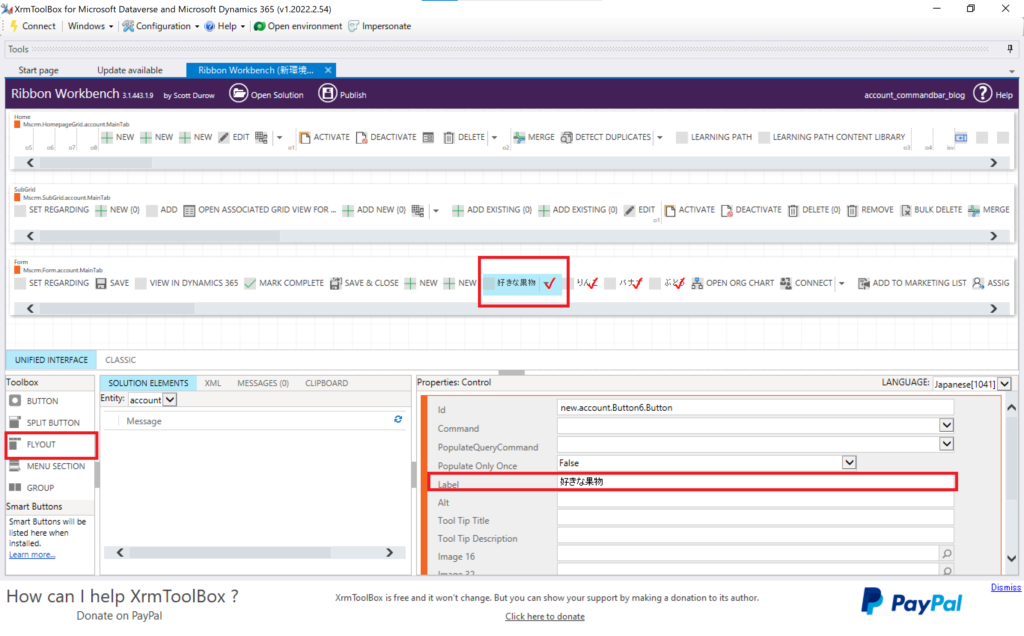
Task: Click the PayPal logo
Action: click(912, 601)
